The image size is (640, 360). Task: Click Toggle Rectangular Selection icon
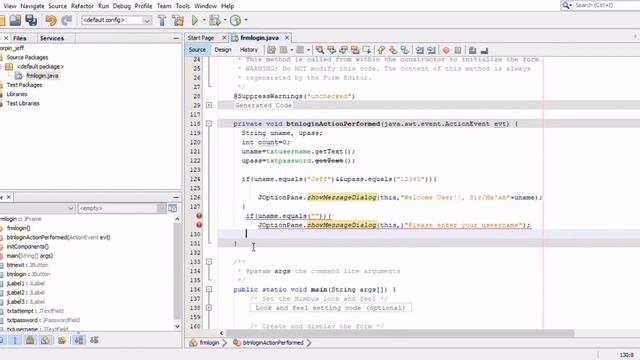pos(367,50)
